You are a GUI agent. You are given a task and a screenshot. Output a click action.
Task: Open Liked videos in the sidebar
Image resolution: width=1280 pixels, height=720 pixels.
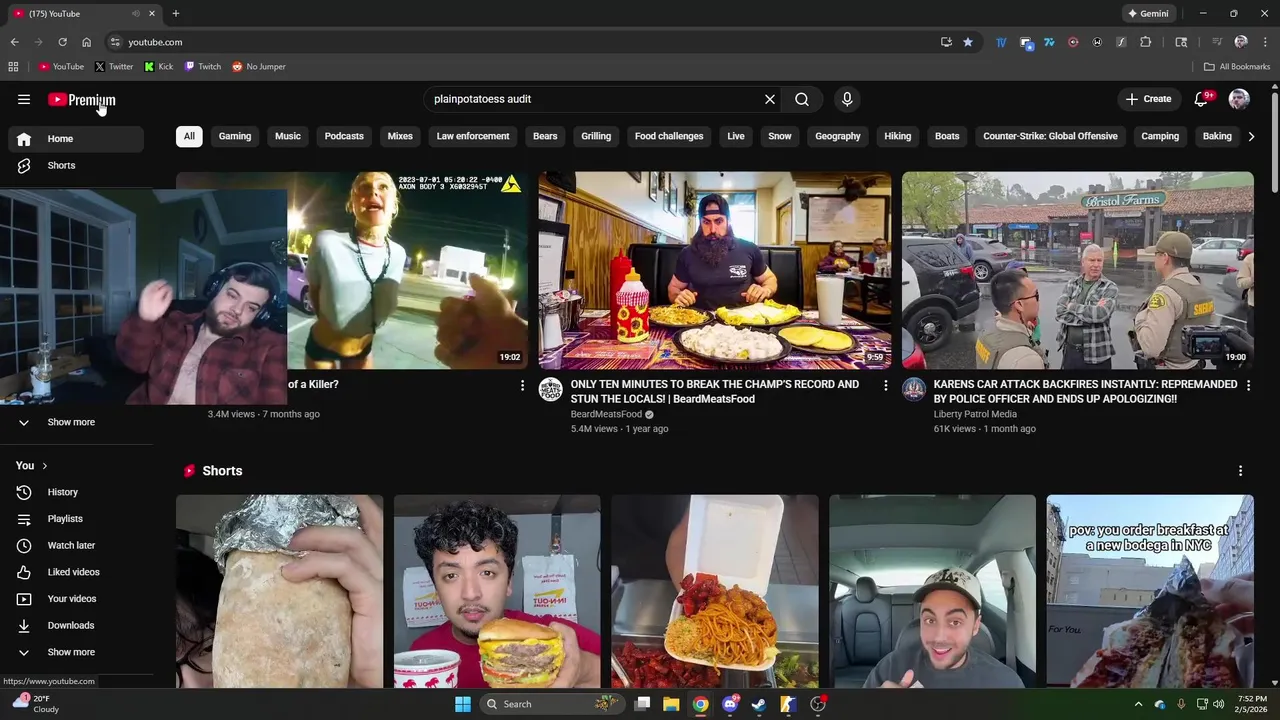[x=76, y=572]
